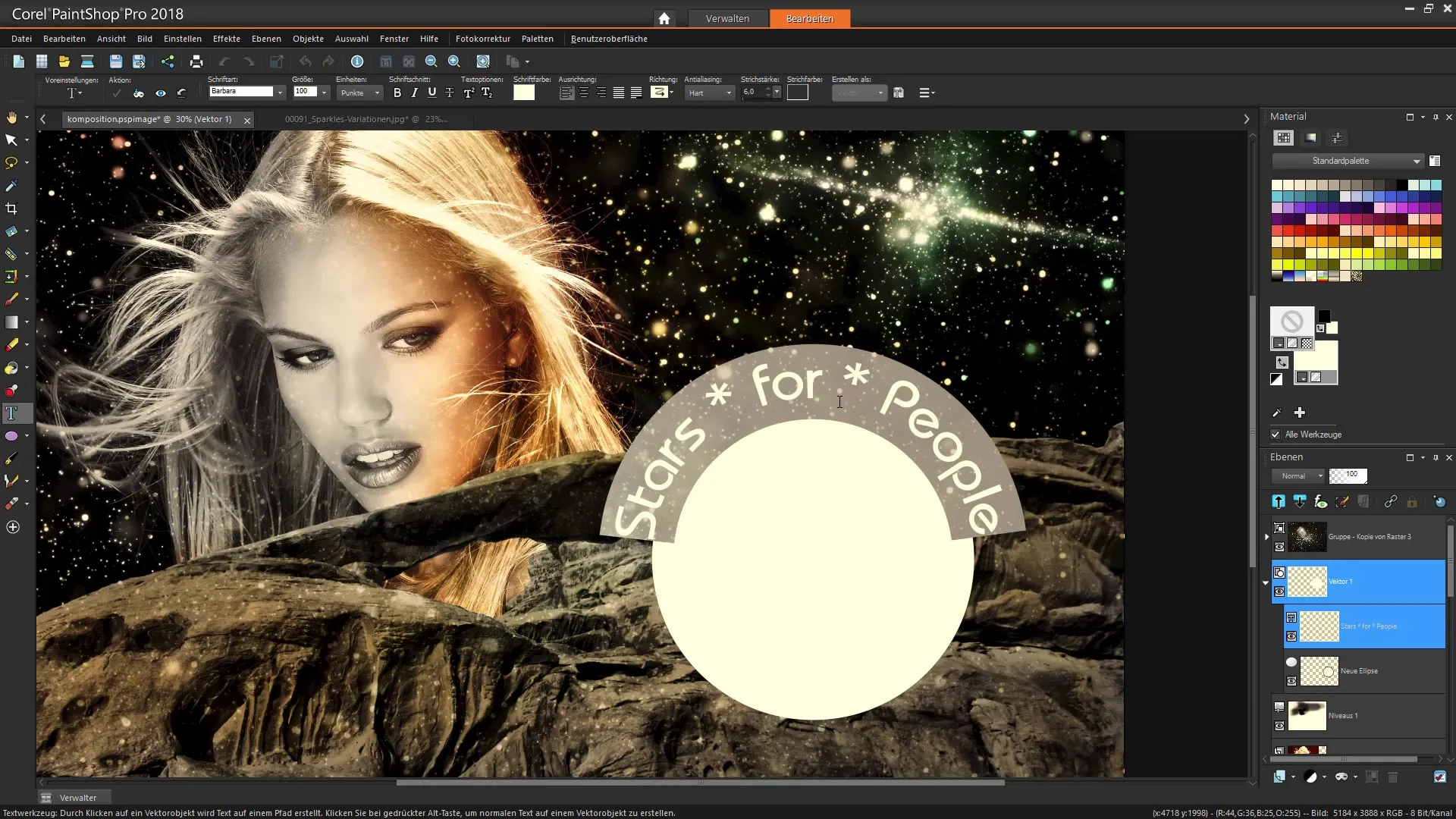1456x819 pixels.
Task: Click the layer opacity 100 field
Action: pyautogui.click(x=1348, y=476)
